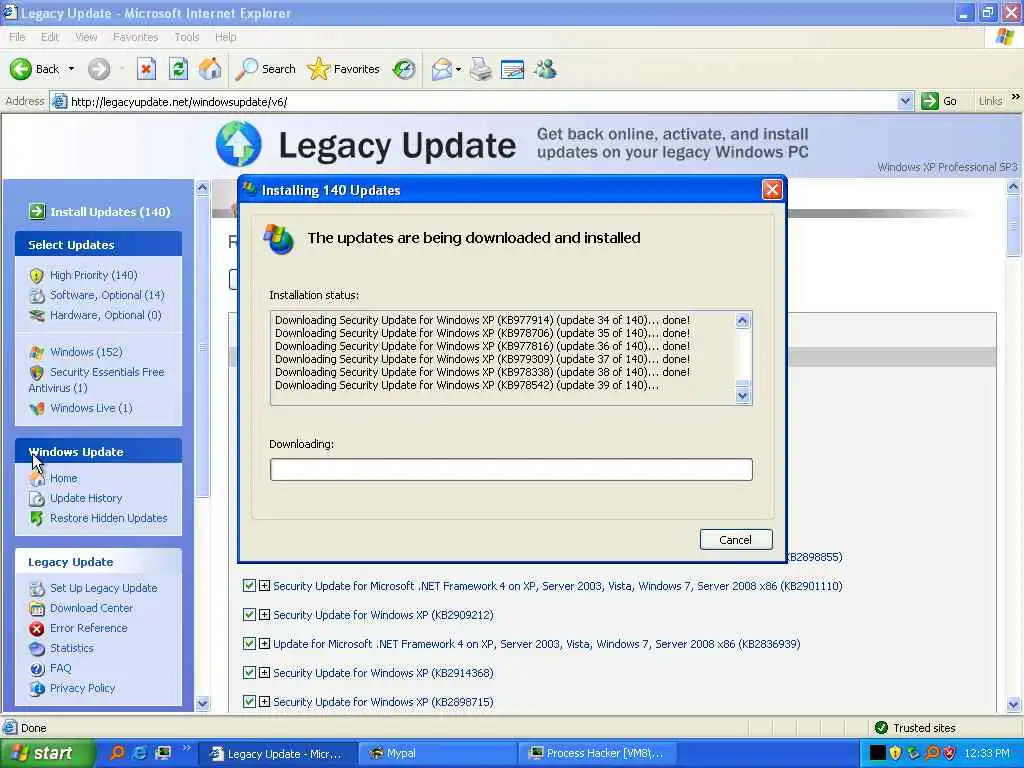Open the History clock icon
This screenshot has height=768, width=1024.
pyautogui.click(x=404, y=69)
